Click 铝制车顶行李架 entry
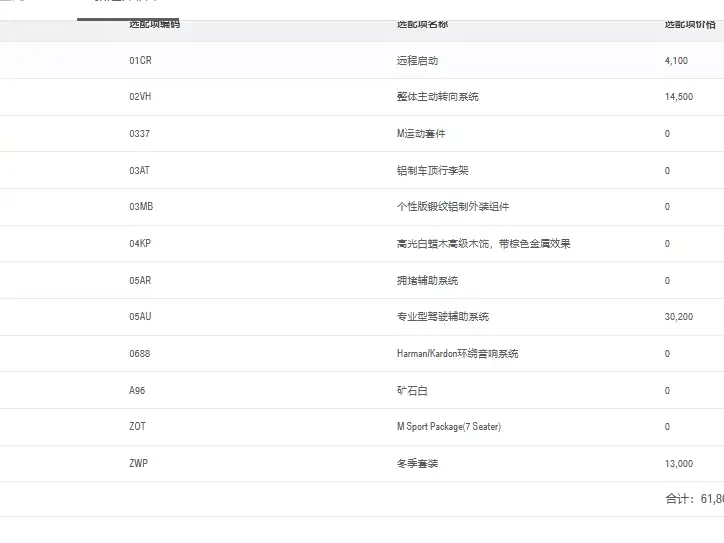The height and width of the screenshot is (543, 724). [433, 170]
